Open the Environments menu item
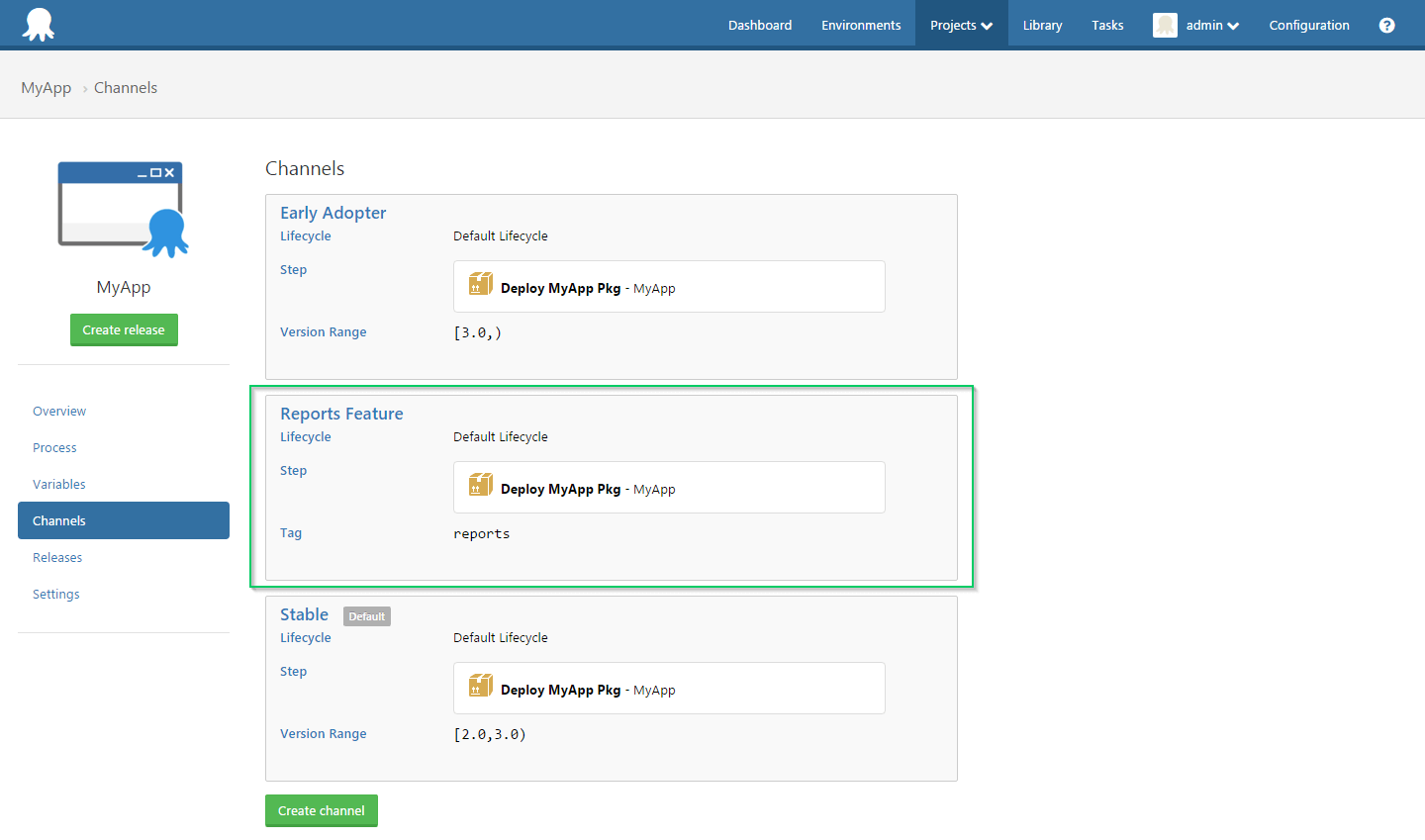 861,26
